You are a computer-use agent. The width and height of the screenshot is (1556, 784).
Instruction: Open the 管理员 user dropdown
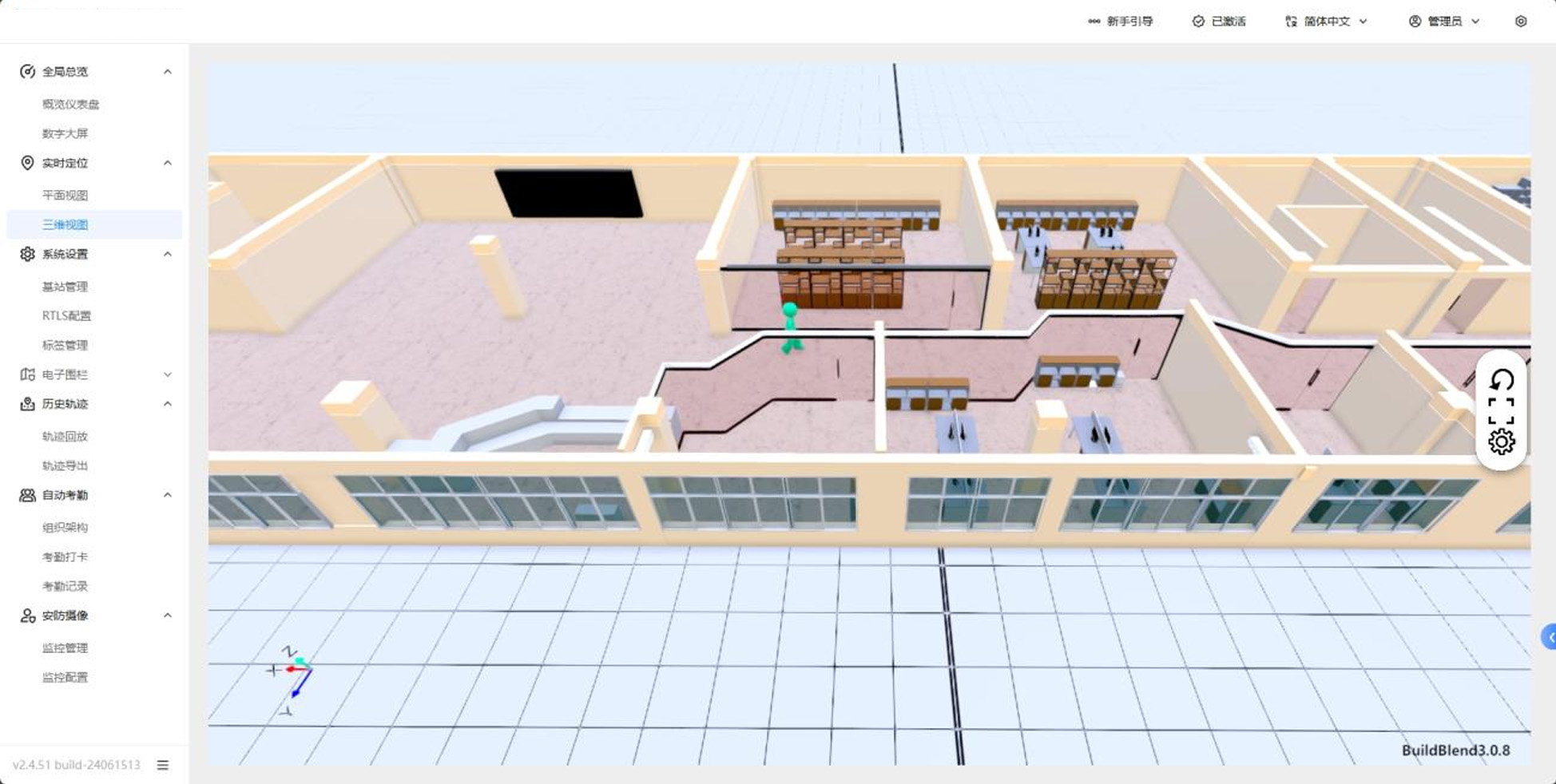pyautogui.click(x=1444, y=22)
